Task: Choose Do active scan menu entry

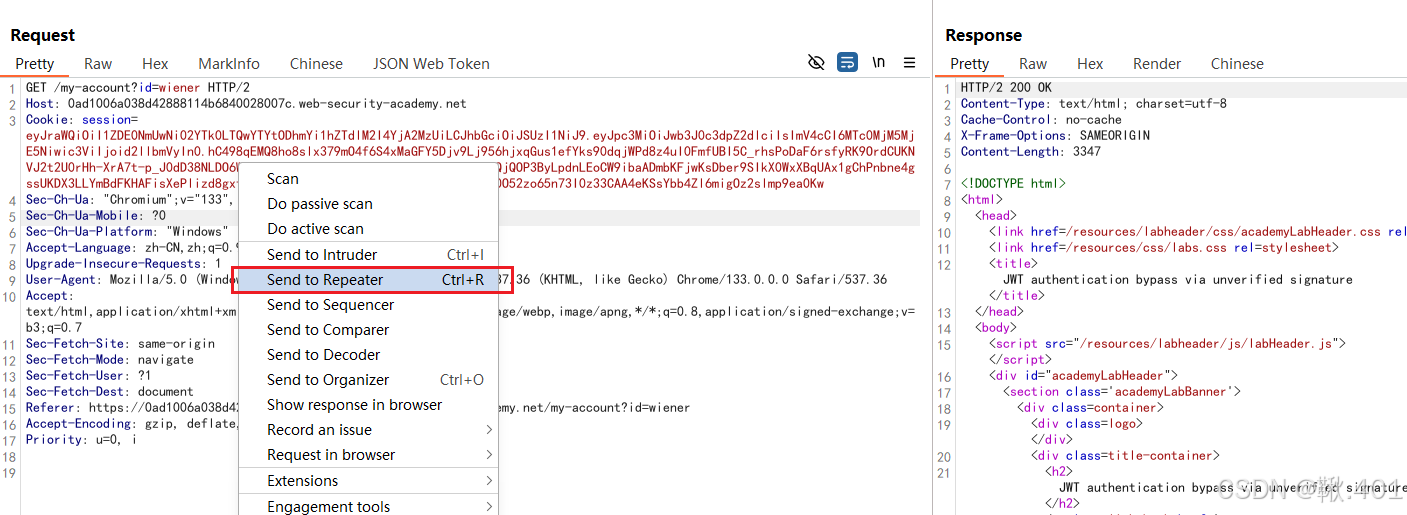Action: pos(368,228)
